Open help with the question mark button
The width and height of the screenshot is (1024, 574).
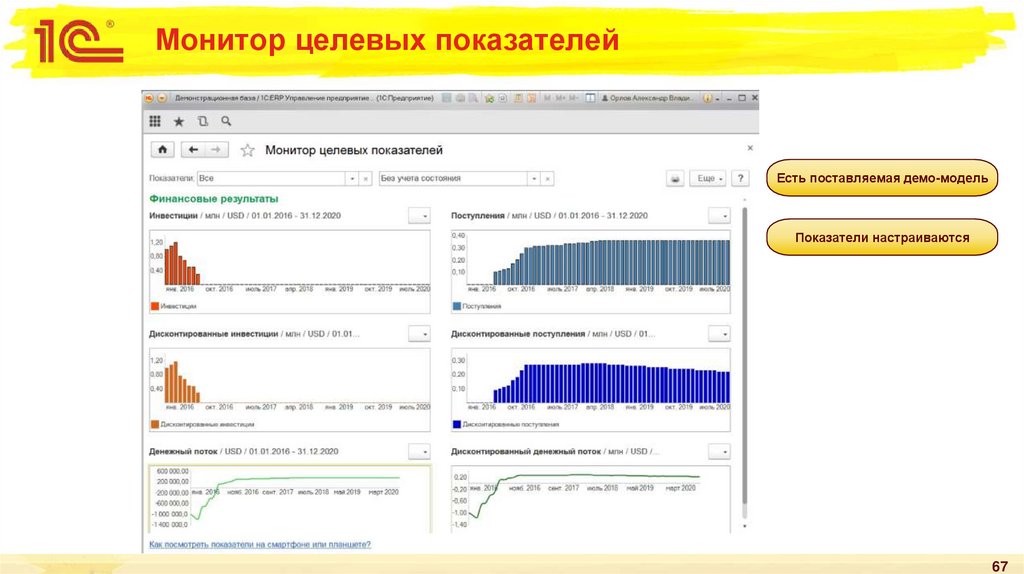coord(740,178)
